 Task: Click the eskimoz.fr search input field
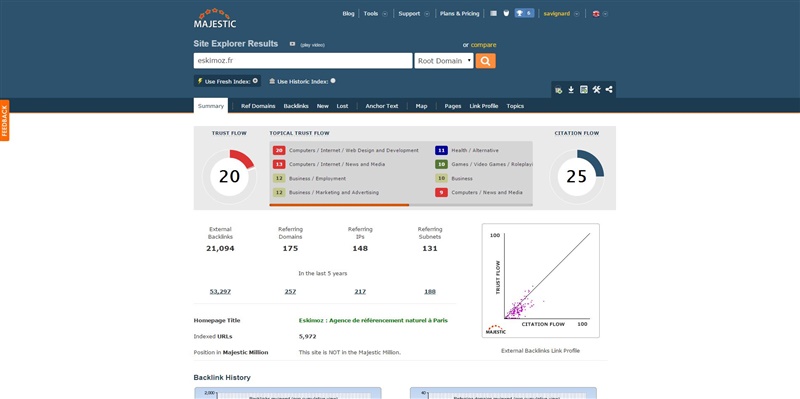pos(303,61)
